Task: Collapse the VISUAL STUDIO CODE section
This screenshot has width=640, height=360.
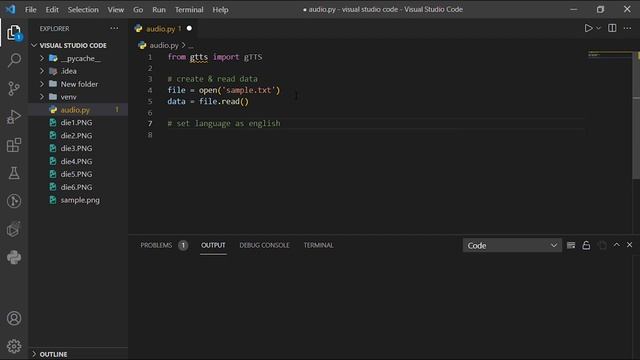Action: tap(73, 45)
